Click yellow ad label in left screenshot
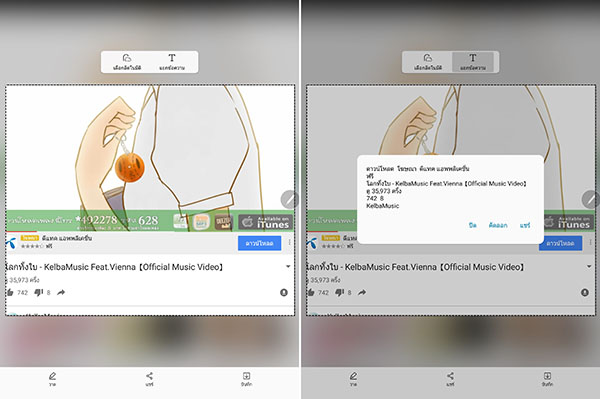Viewport: 600px width, 399px height. point(30,238)
